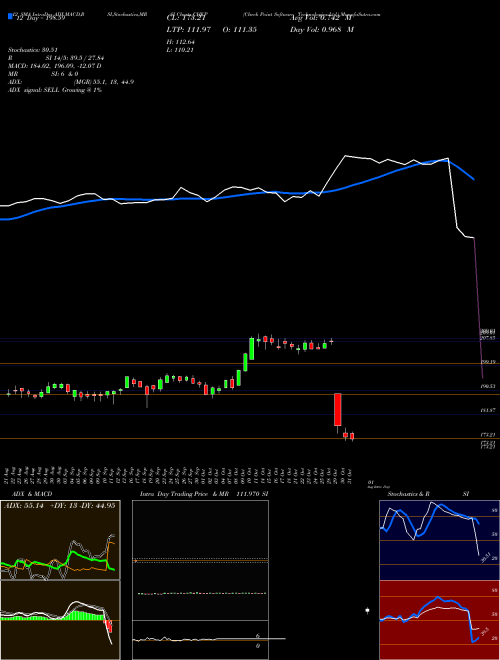Select the '12 Day = 198.59' legend text
The width and height of the screenshot is (500, 660).
pos(39,18)
